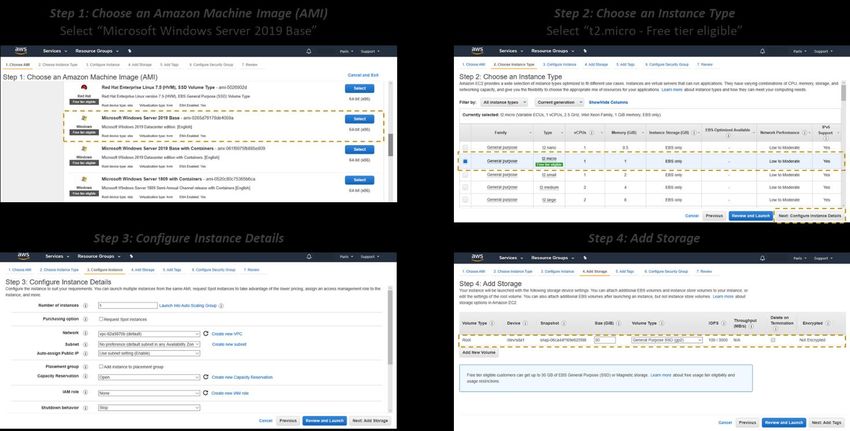Open the Network VPC dropdown
The width and height of the screenshot is (850, 431).
tap(149, 334)
